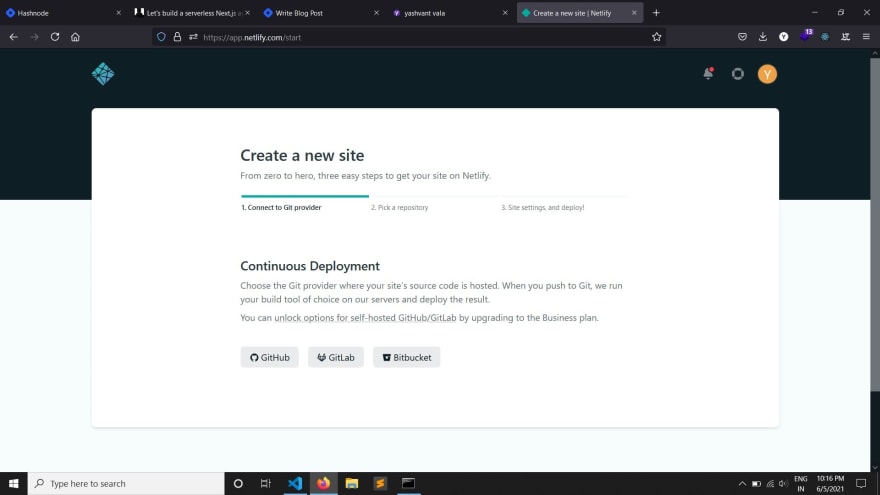Select step 3 Site settings, and deploy!
The height and width of the screenshot is (495, 880).
(543, 207)
